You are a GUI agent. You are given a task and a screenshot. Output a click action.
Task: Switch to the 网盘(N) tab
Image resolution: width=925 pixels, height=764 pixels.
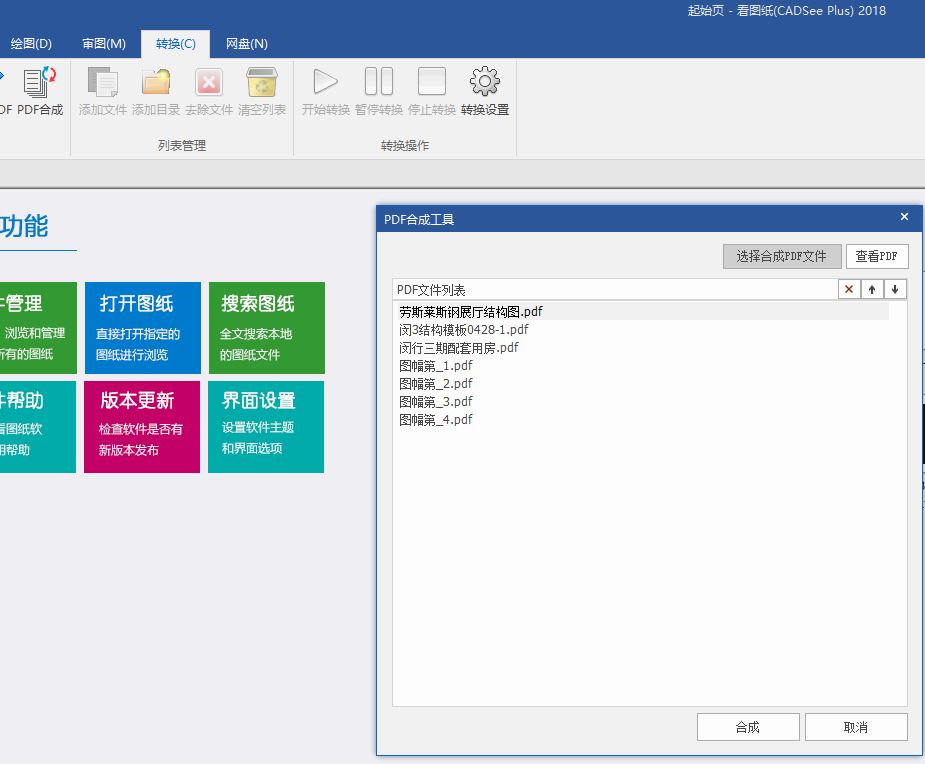(246, 44)
